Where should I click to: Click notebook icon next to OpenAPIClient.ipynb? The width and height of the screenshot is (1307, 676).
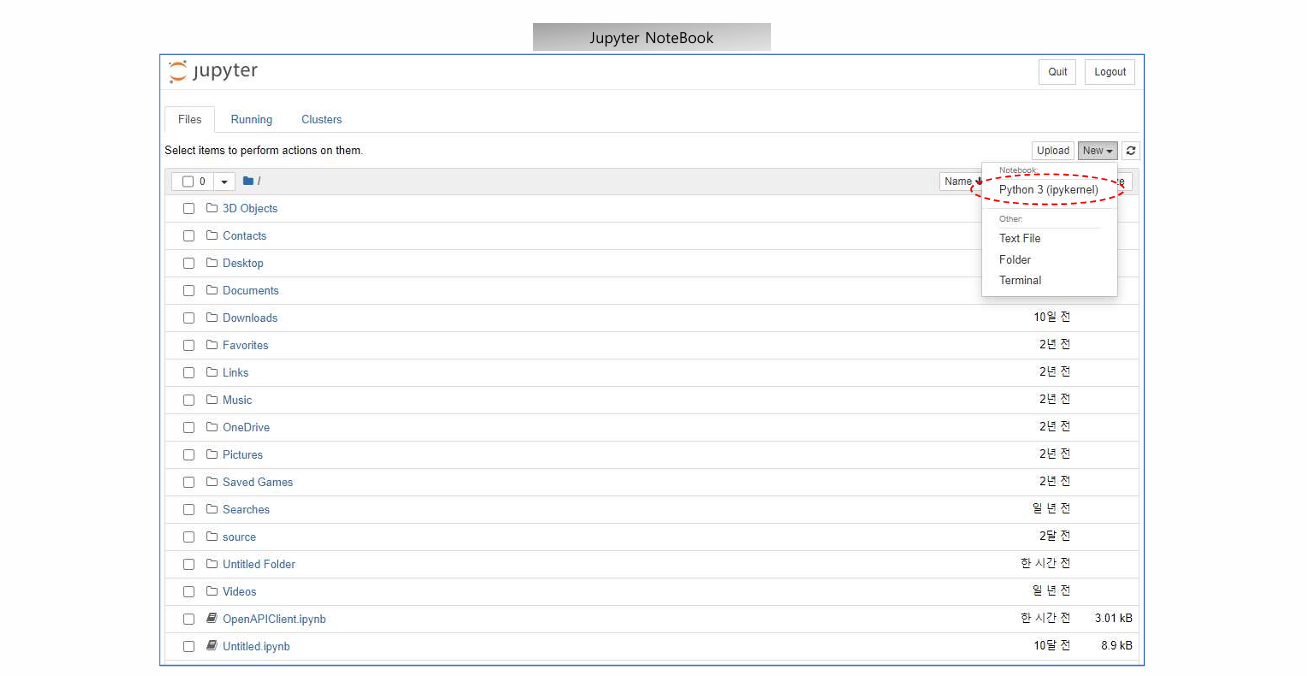(212, 619)
